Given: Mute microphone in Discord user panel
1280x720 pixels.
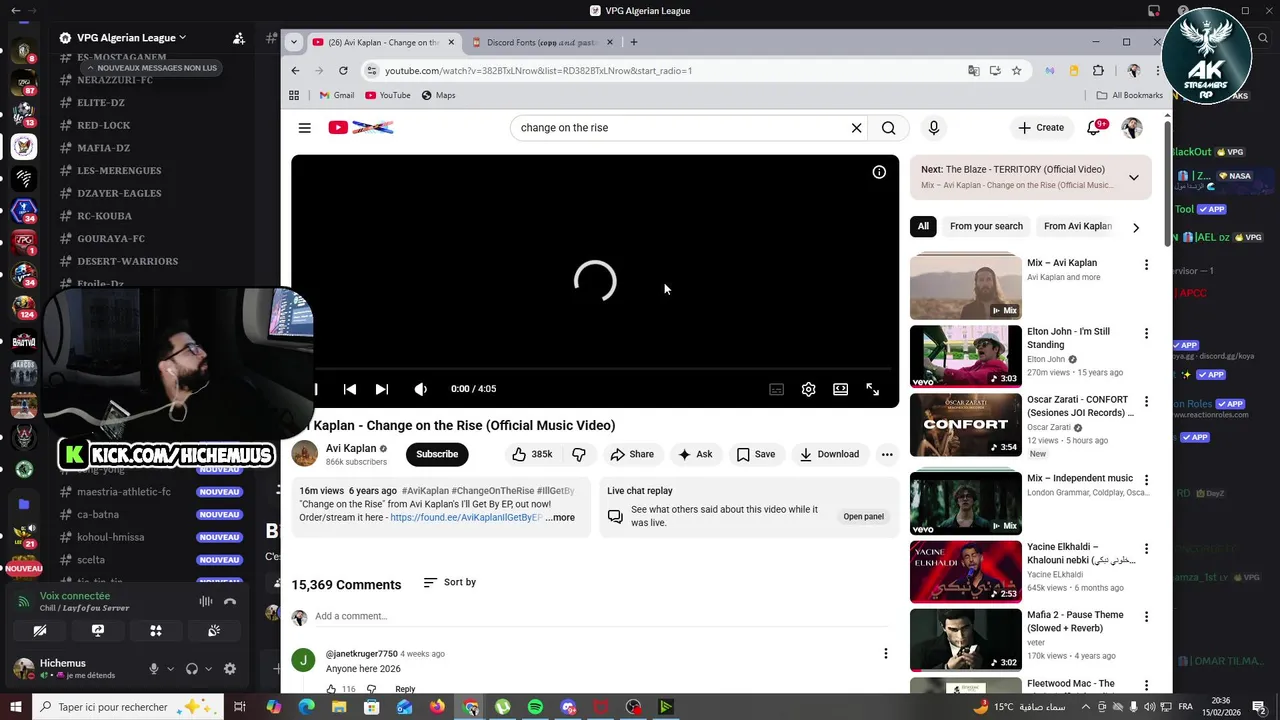Looking at the screenshot, I should tap(154, 669).
